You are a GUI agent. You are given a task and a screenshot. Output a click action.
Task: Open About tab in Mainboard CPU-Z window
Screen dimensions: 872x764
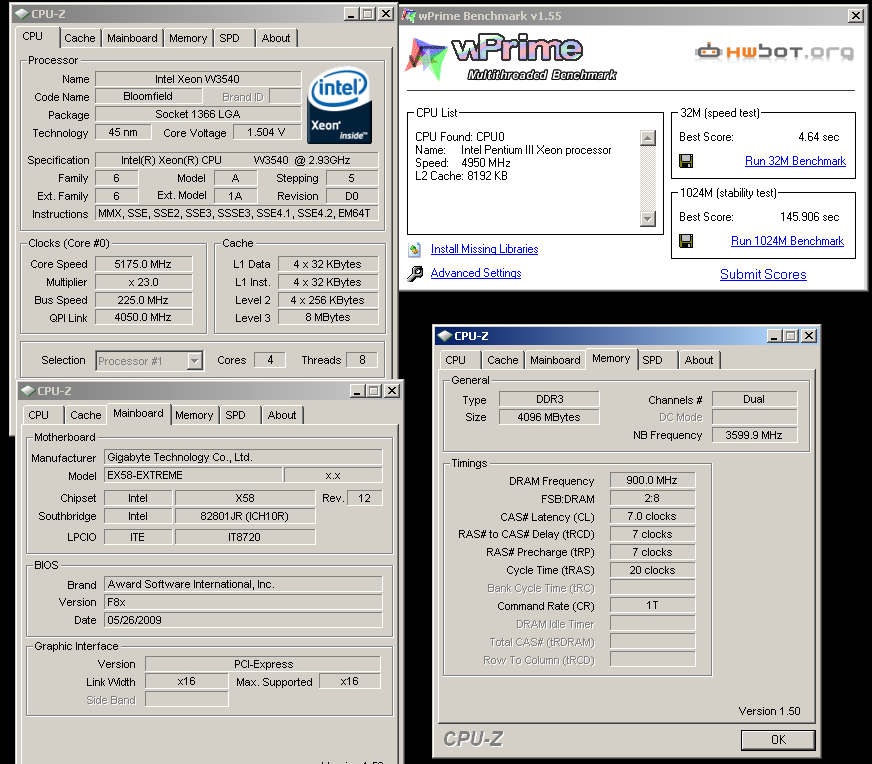point(282,415)
